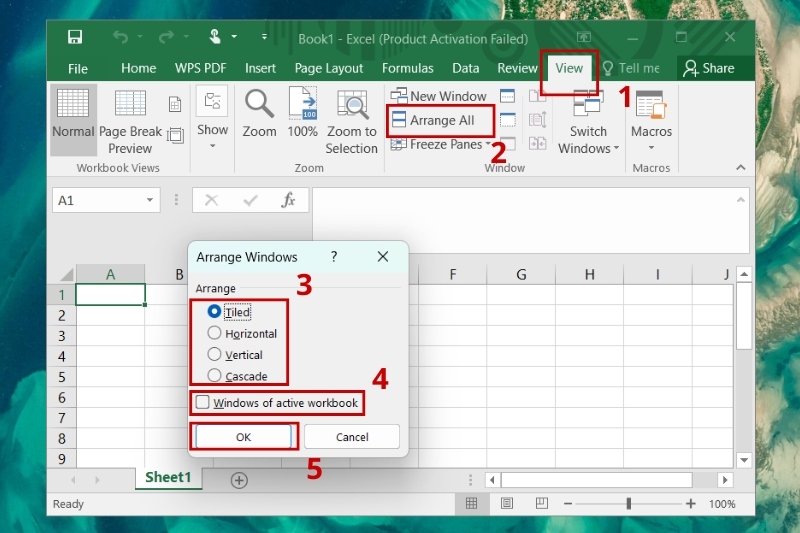Click the Sheet1 tab

pyautogui.click(x=168, y=478)
